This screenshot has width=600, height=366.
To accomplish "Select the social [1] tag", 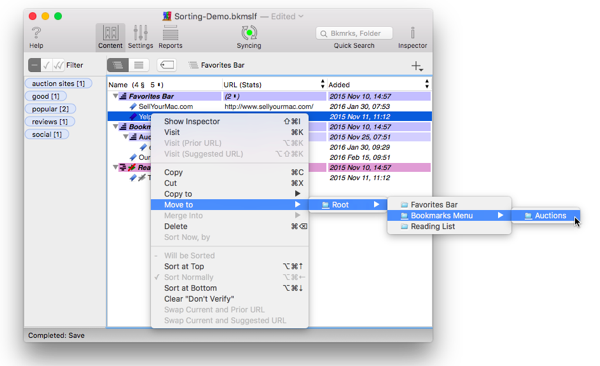I will tap(47, 134).
